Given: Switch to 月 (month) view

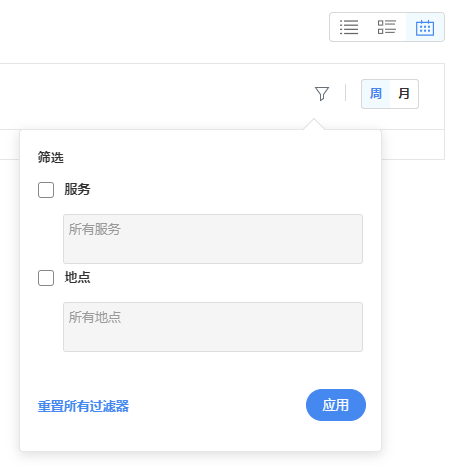Looking at the screenshot, I should point(404,94).
